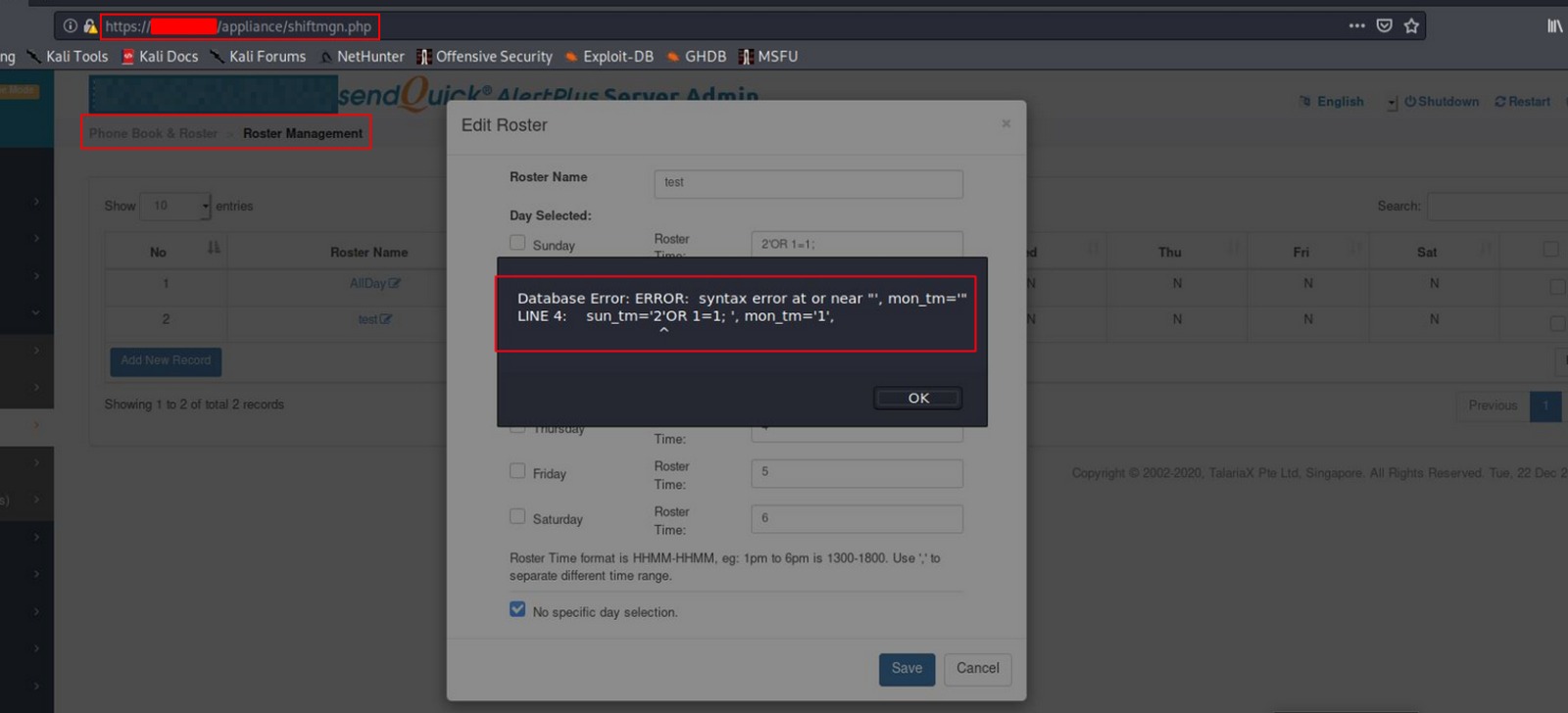Close the Edit Roster dialog with X

coord(1005,124)
